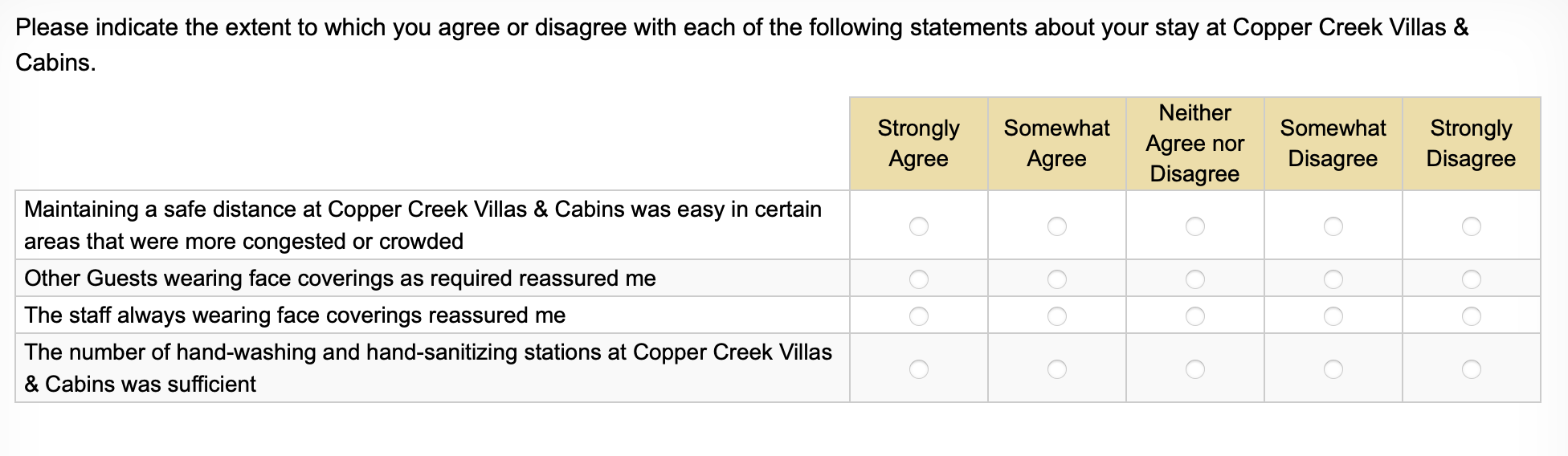
Task: Select Somewhat Disagree for hand-sanitizing stations statement
Action: (1333, 369)
